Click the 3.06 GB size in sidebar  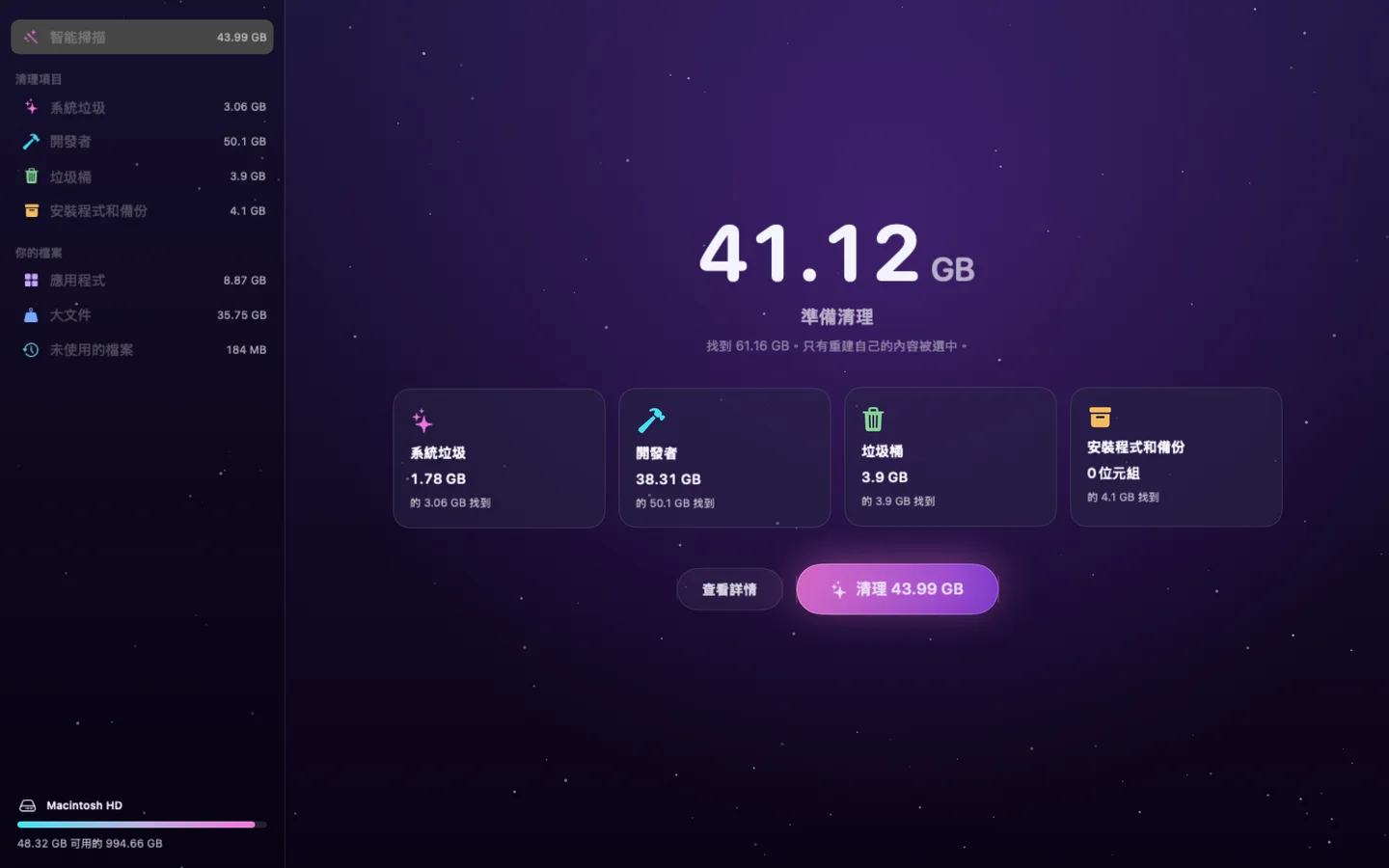click(x=245, y=107)
